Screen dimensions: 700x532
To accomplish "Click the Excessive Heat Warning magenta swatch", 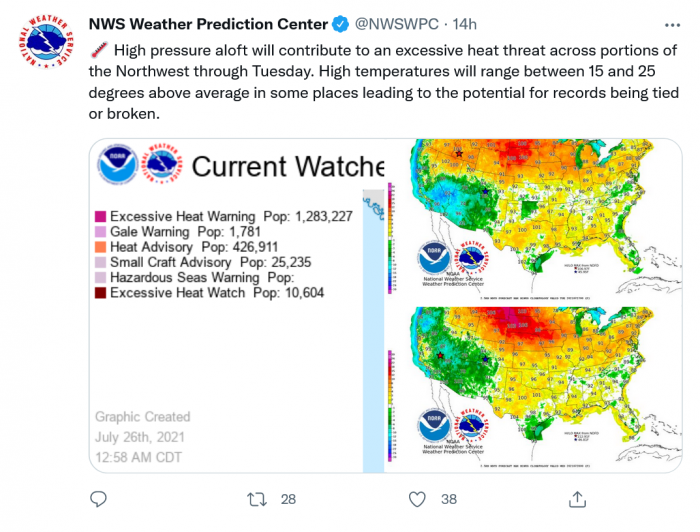I will [x=100, y=216].
